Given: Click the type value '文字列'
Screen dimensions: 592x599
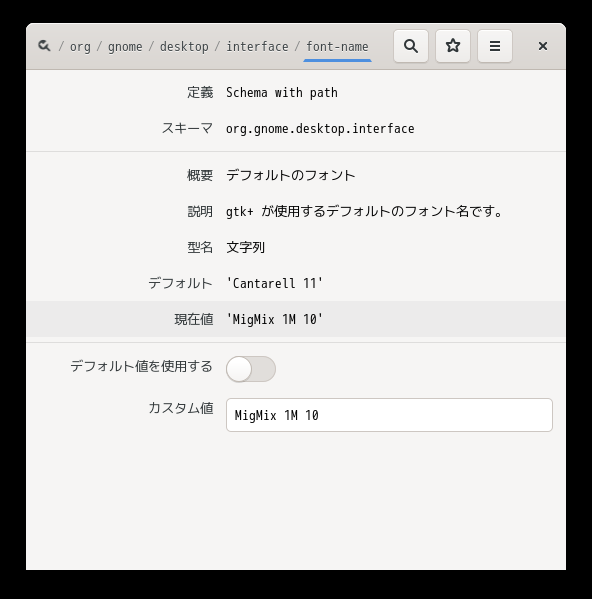Looking at the screenshot, I should point(245,248).
